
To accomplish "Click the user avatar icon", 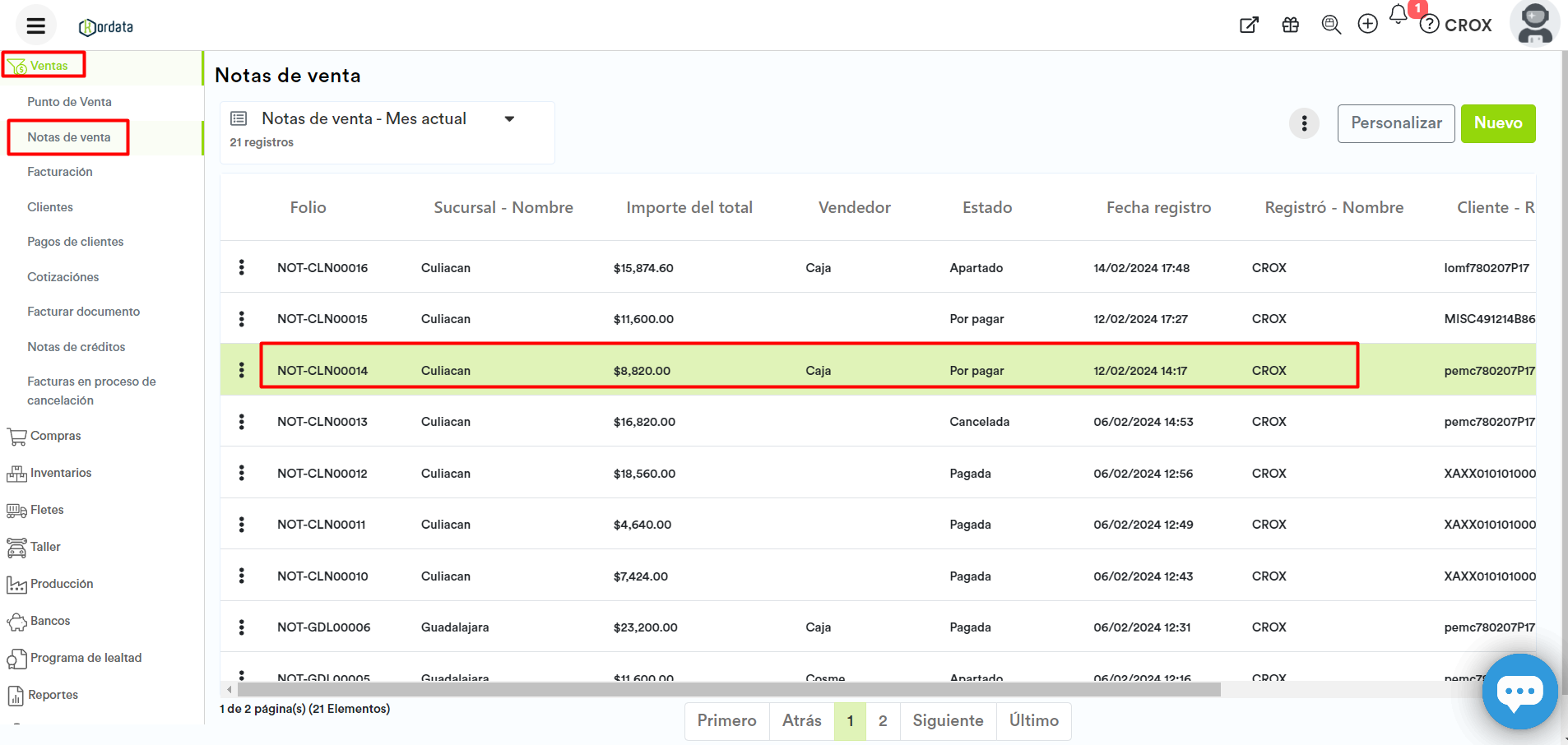I will point(1534,23).
